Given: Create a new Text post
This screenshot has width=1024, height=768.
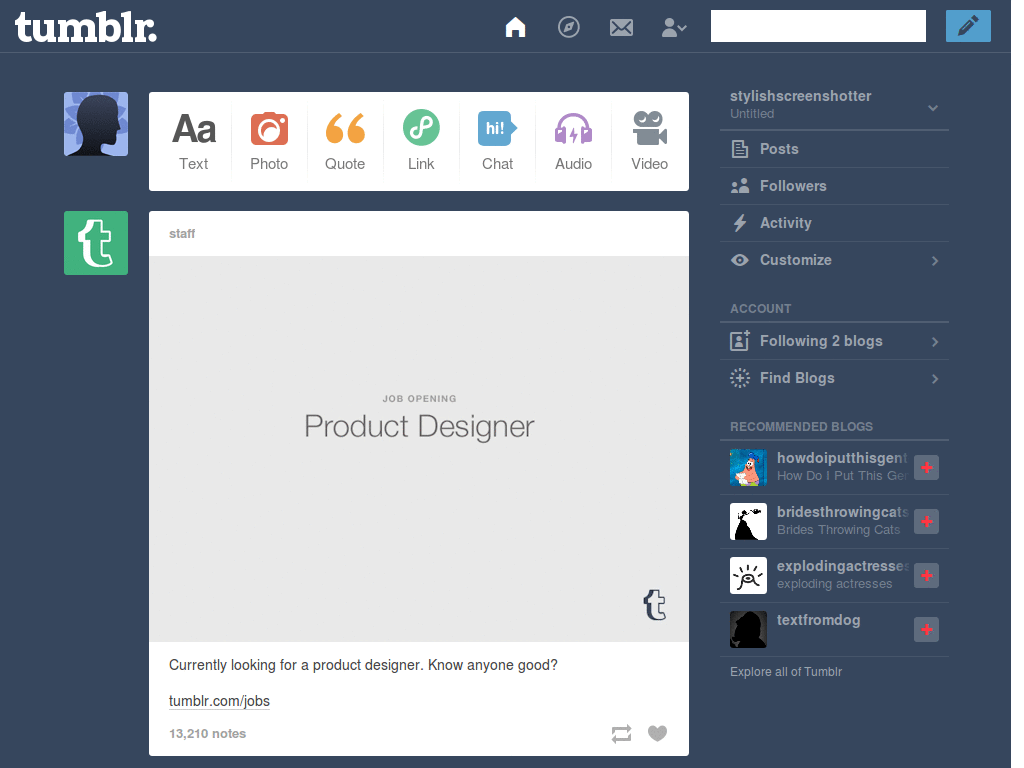Looking at the screenshot, I should (x=194, y=142).
